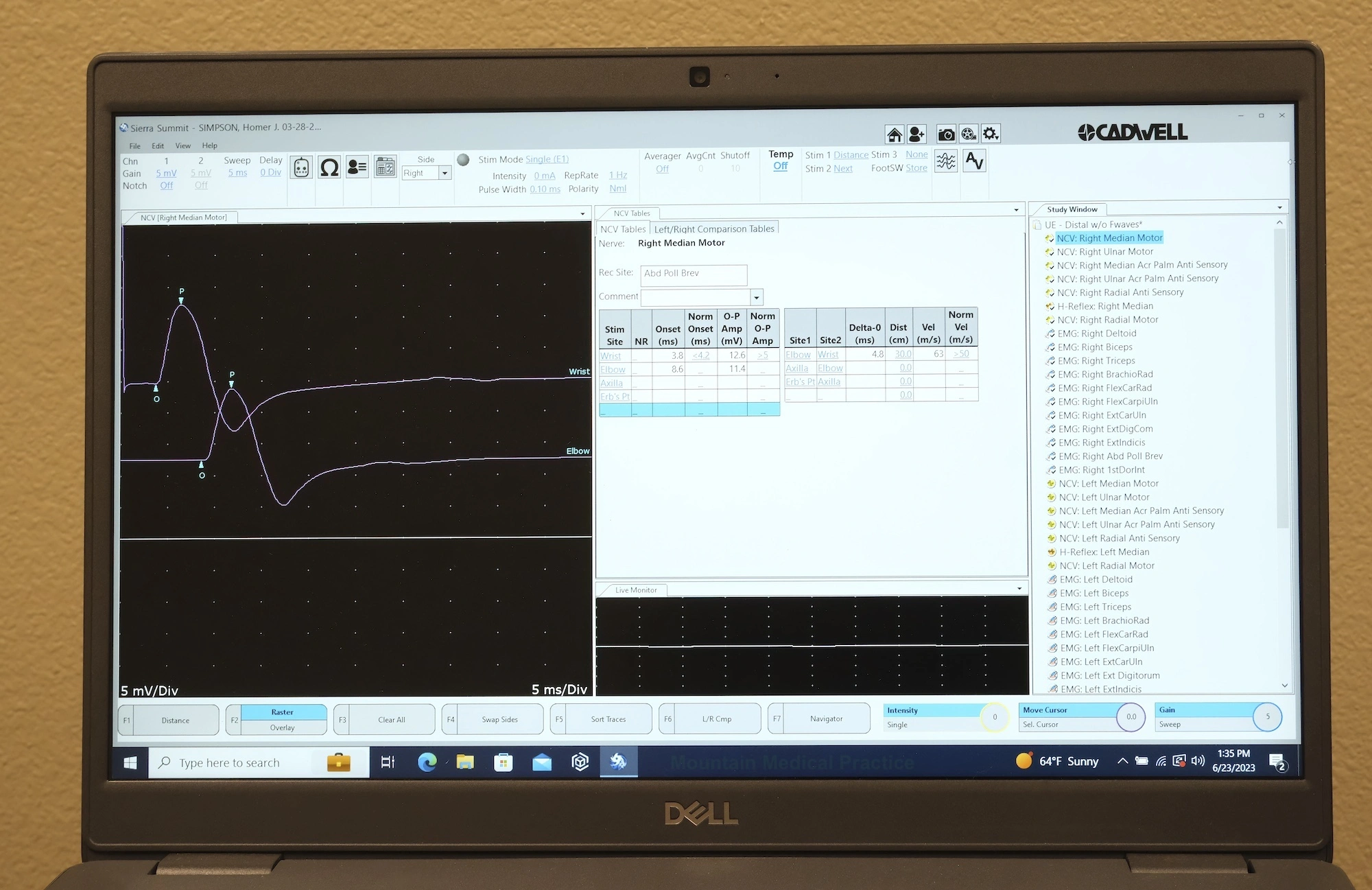Select the impedance check (Ω) icon
The width and height of the screenshot is (1372, 890).
point(329,167)
